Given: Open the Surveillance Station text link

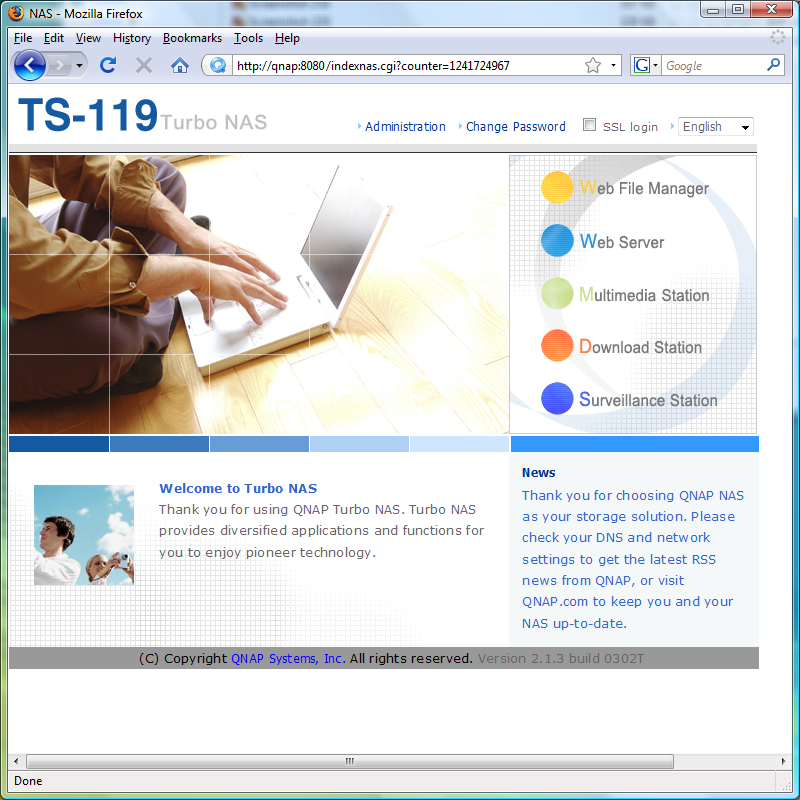Looking at the screenshot, I should coord(648,399).
